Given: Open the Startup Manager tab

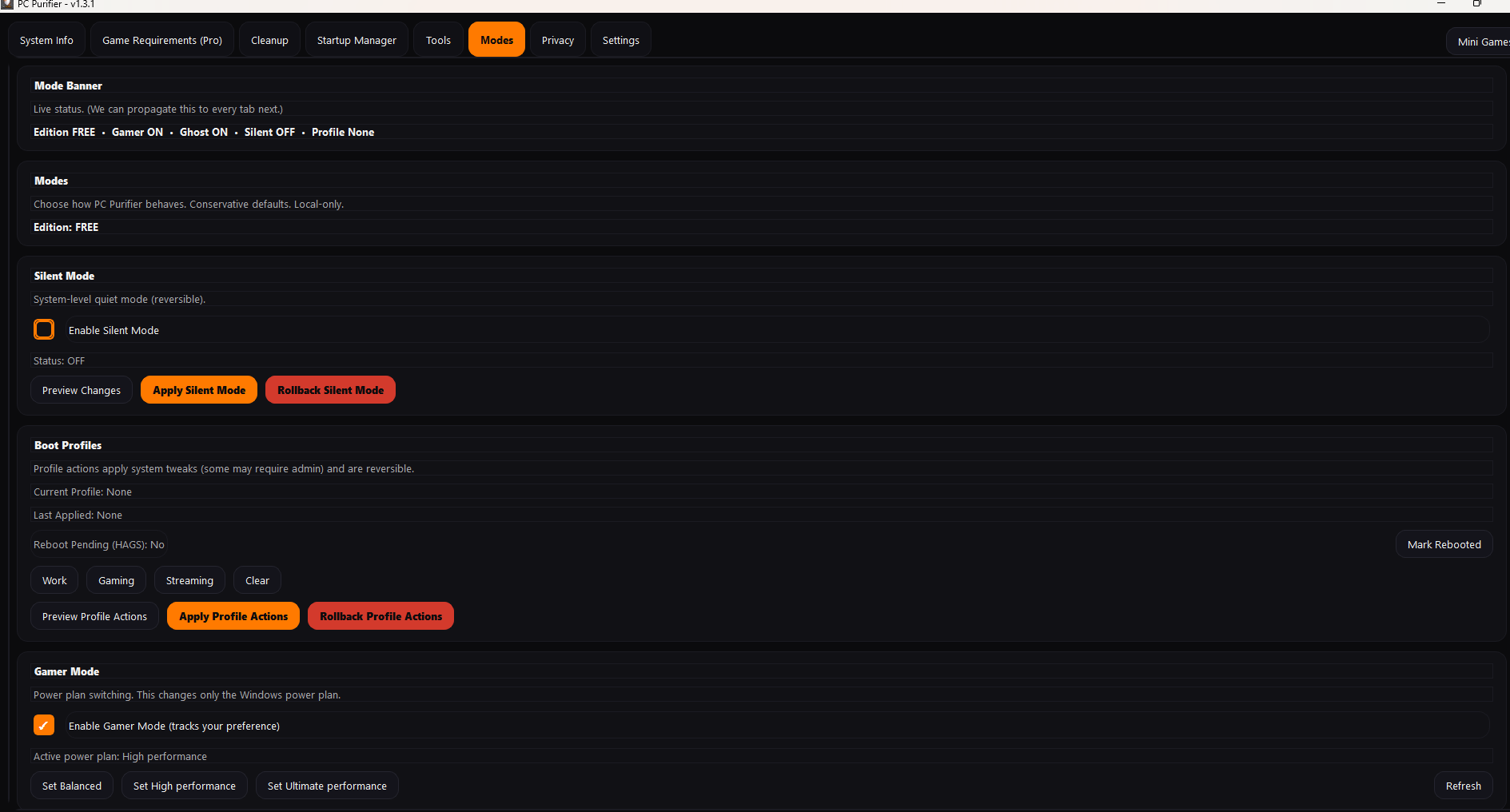Looking at the screenshot, I should coord(357,39).
